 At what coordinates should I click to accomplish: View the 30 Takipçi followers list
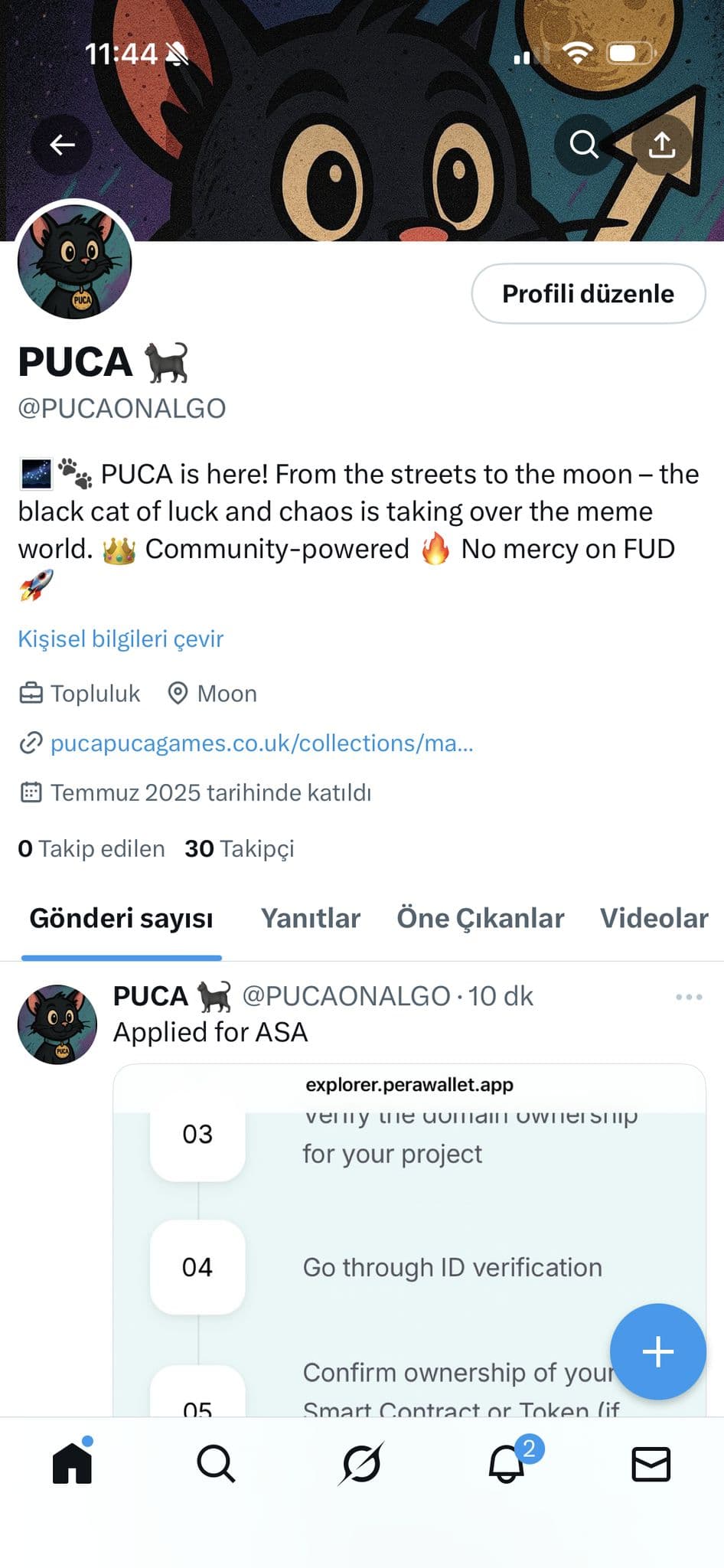(x=239, y=848)
